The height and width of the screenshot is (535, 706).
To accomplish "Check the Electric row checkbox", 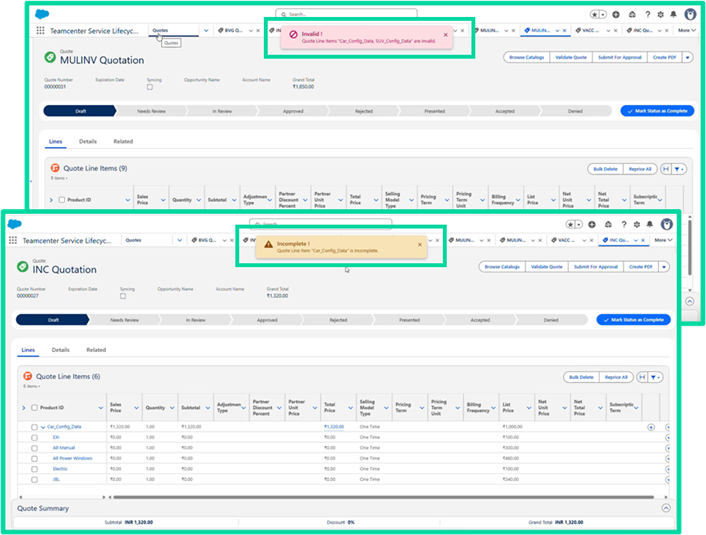I will [x=34, y=469].
